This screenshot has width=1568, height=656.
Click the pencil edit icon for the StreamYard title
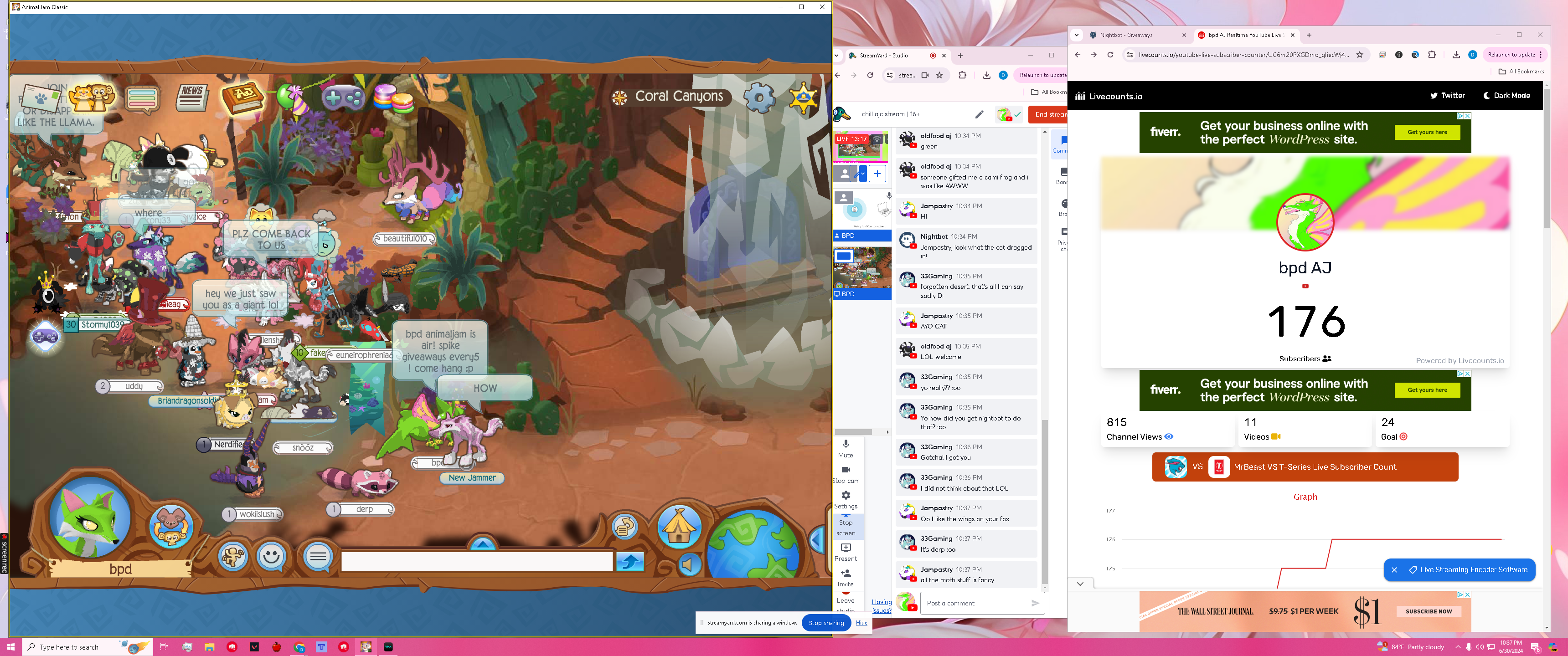[x=979, y=114]
